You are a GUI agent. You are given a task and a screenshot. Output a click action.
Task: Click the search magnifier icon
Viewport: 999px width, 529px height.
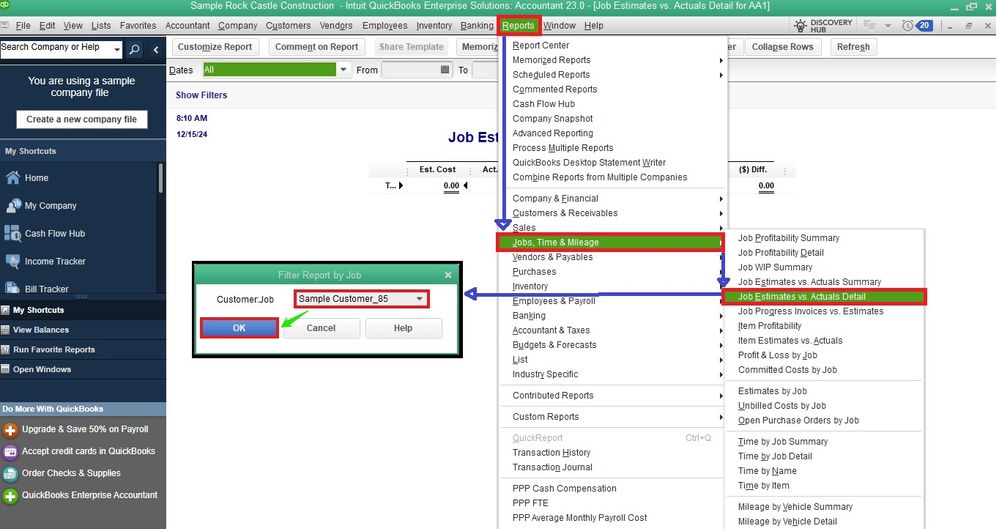pos(134,49)
